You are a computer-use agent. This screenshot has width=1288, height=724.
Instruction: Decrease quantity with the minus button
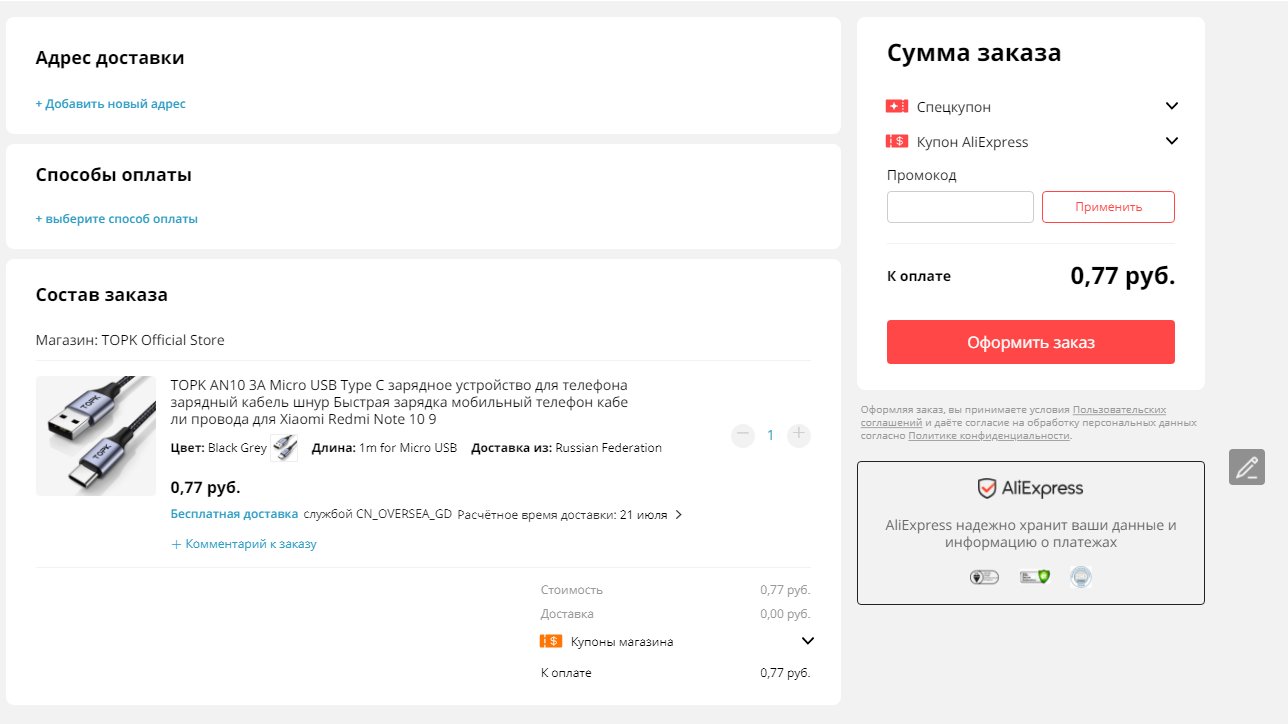(x=743, y=435)
